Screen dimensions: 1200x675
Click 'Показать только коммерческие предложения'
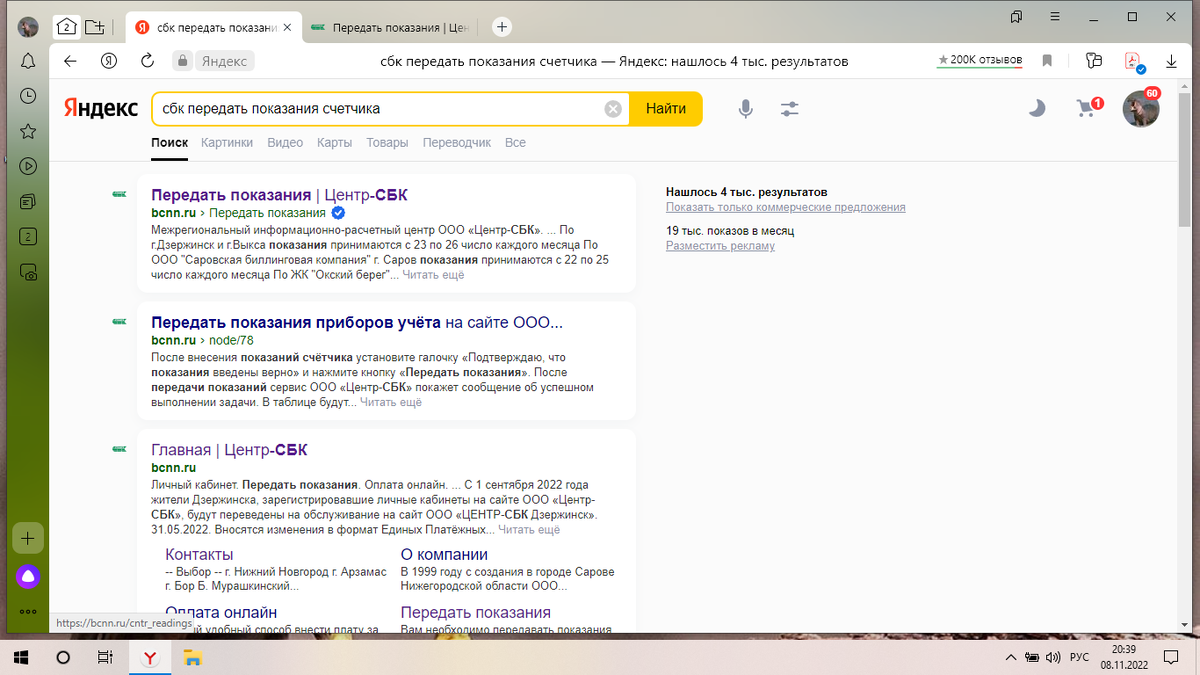point(786,207)
